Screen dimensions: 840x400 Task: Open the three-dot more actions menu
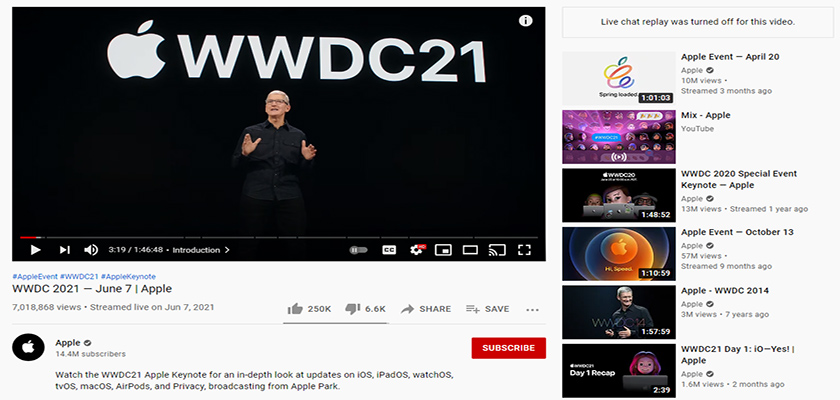(532, 309)
